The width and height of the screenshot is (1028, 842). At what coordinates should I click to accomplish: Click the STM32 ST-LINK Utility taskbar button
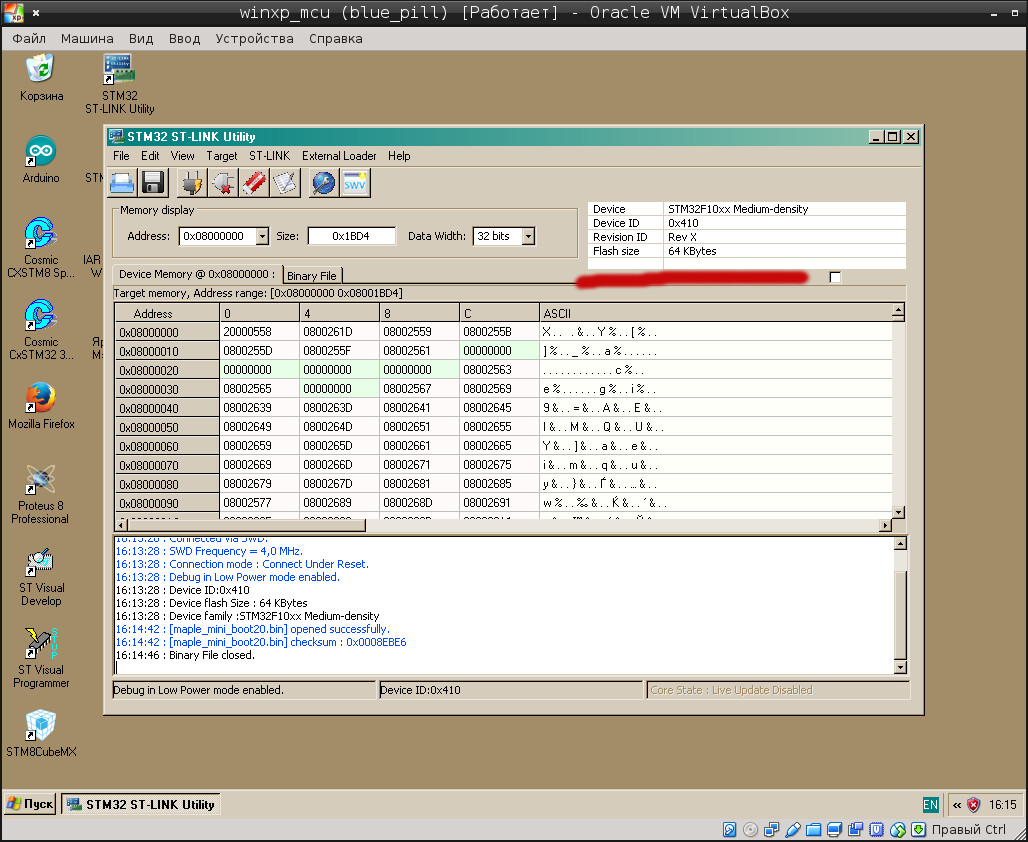click(141, 804)
